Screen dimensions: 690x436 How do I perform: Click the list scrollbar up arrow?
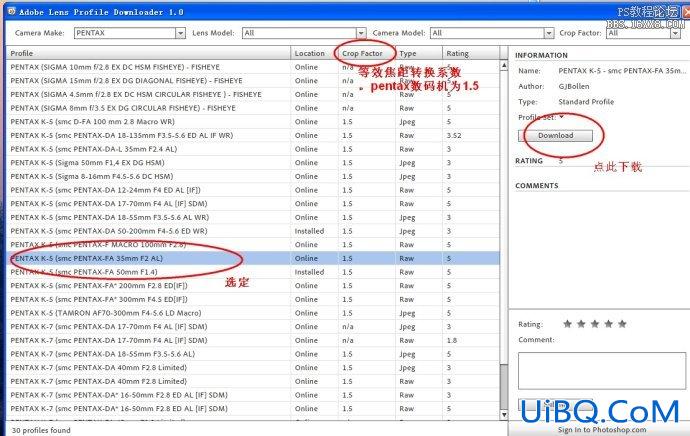click(504, 65)
